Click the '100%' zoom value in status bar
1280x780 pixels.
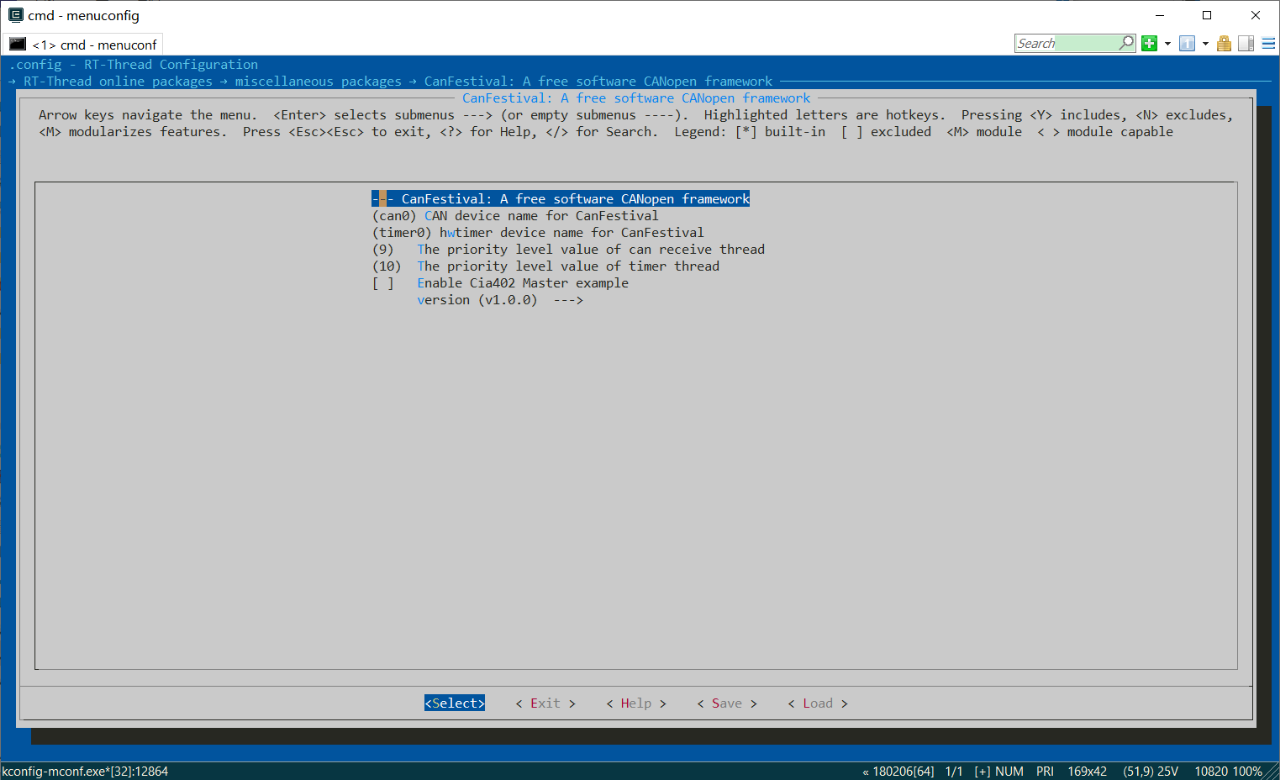coord(1247,771)
